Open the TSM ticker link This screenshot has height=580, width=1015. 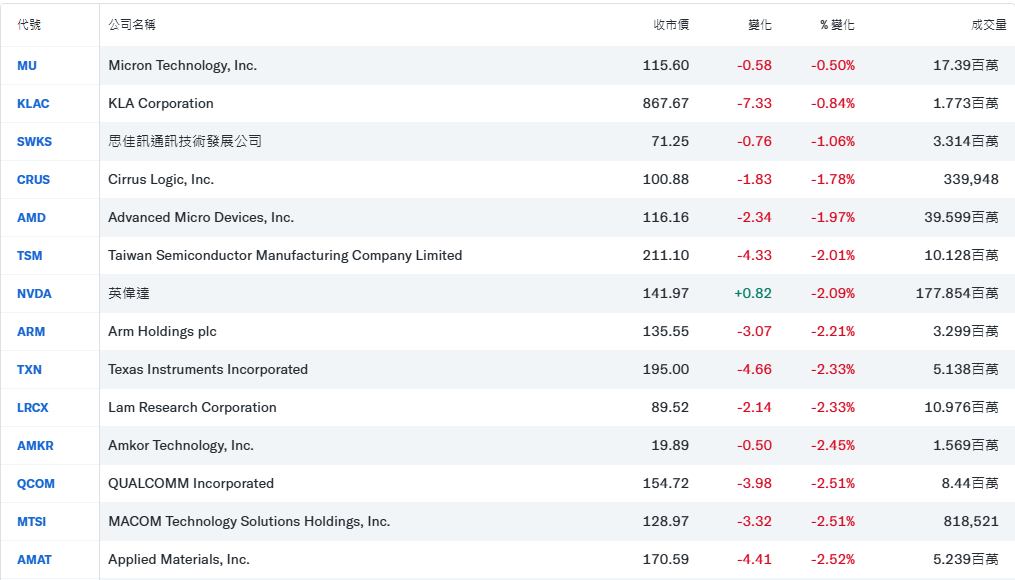(x=30, y=256)
